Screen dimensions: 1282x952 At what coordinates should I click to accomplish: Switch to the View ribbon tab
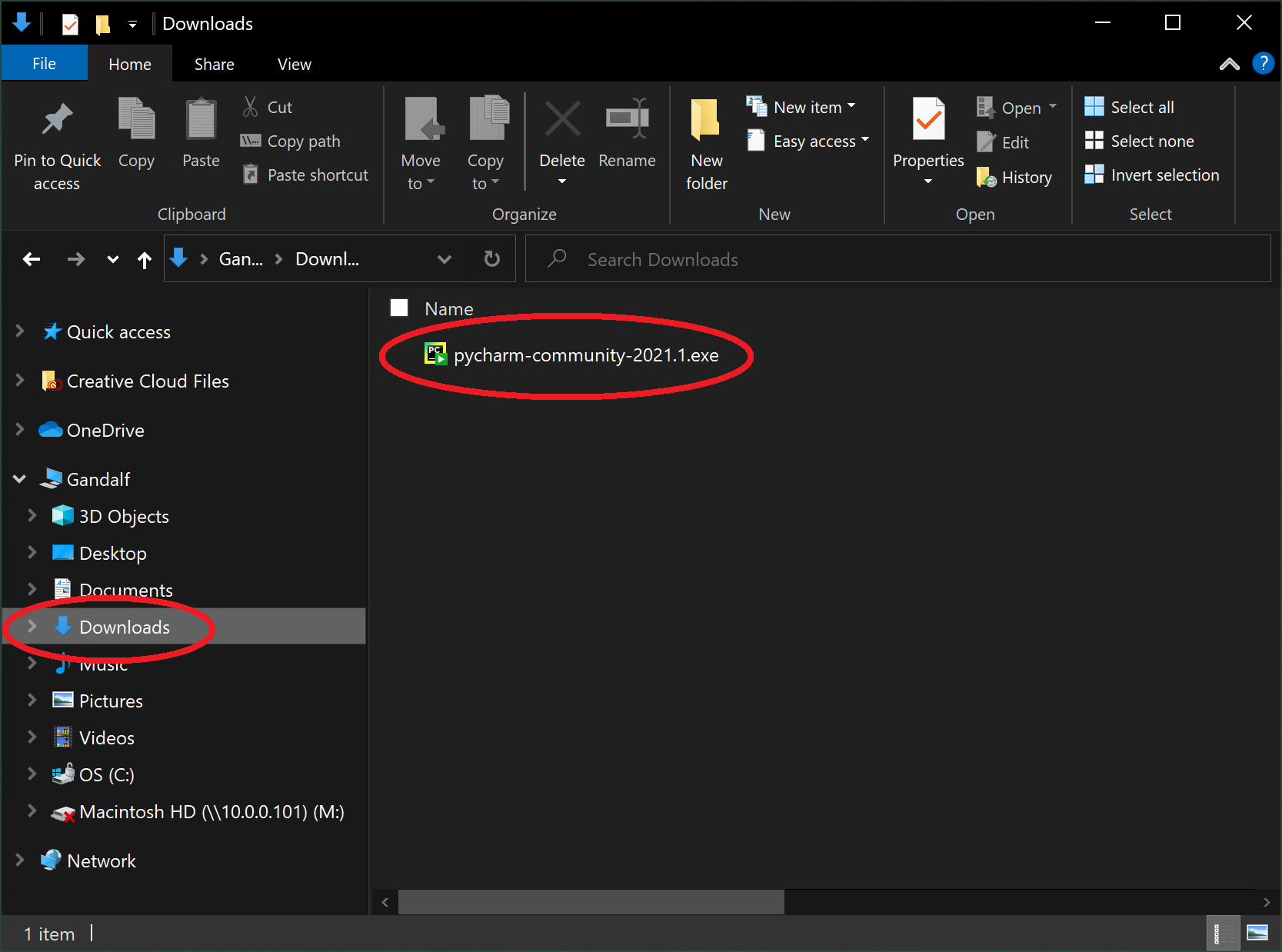[294, 64]
